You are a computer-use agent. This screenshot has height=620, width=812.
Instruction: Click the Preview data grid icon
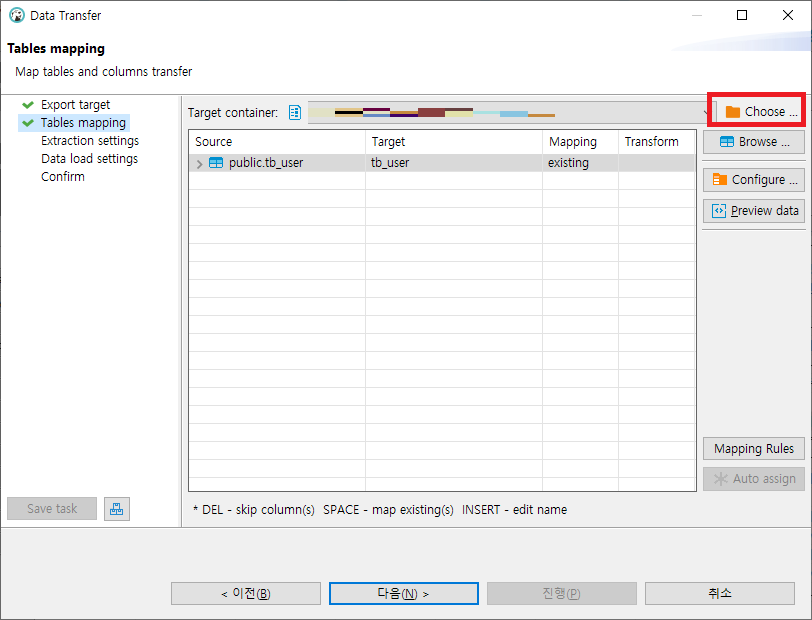(719, 210)
